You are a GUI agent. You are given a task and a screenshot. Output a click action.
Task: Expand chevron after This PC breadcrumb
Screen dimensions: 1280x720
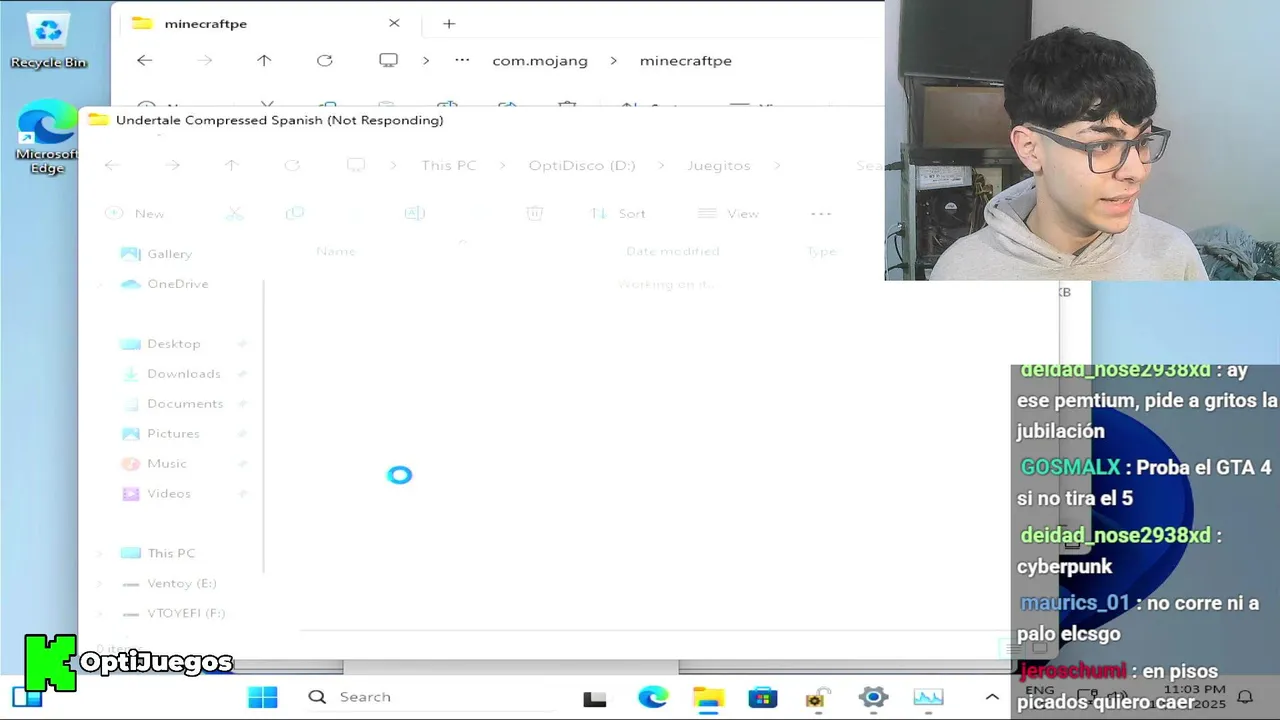[x=502, y=165]
